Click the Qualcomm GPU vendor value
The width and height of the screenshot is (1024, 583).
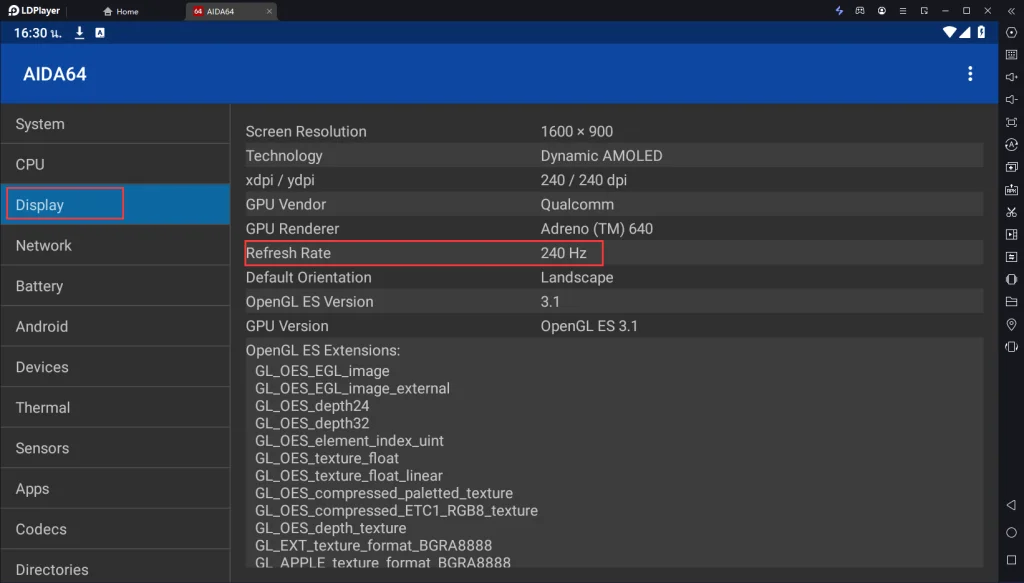tap(577, 204)
